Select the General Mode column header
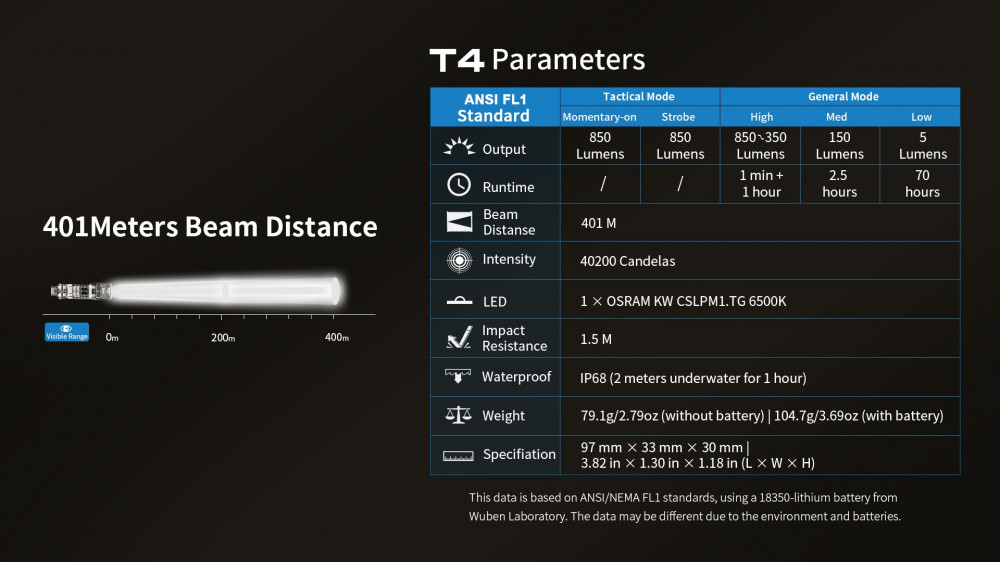1000x562 pixels. click(x=842, y=97)
